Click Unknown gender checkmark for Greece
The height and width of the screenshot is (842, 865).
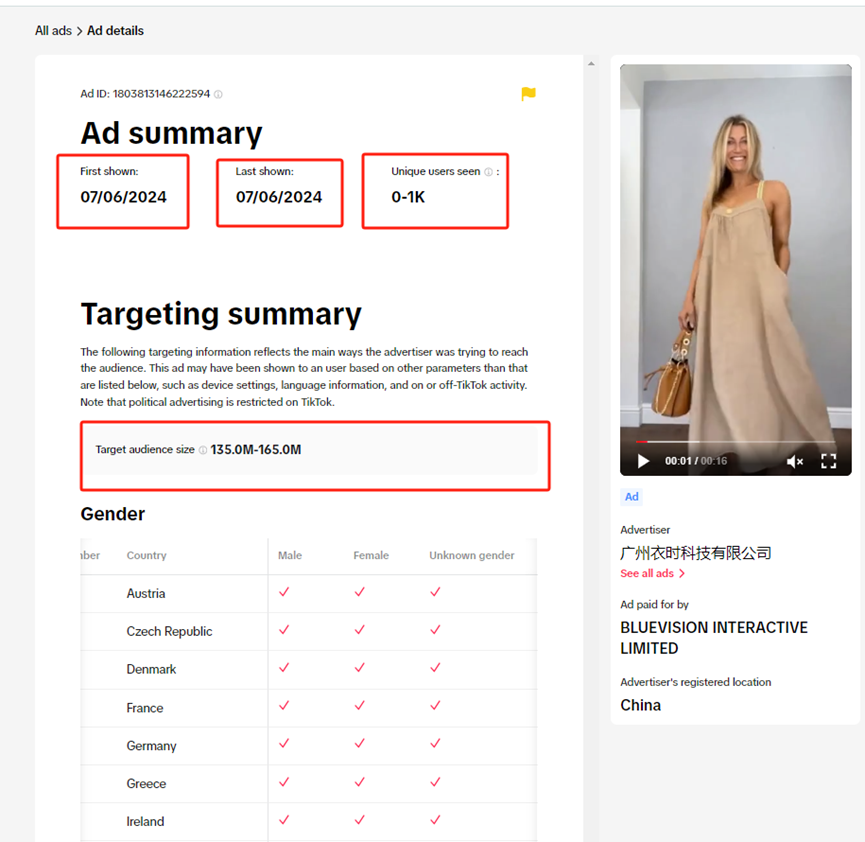coord(435,782)
